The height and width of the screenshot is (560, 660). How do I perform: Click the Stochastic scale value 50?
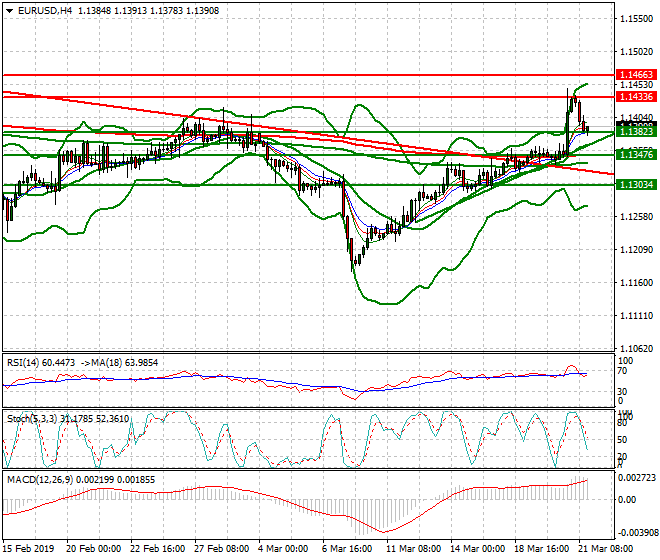point(622,440)
